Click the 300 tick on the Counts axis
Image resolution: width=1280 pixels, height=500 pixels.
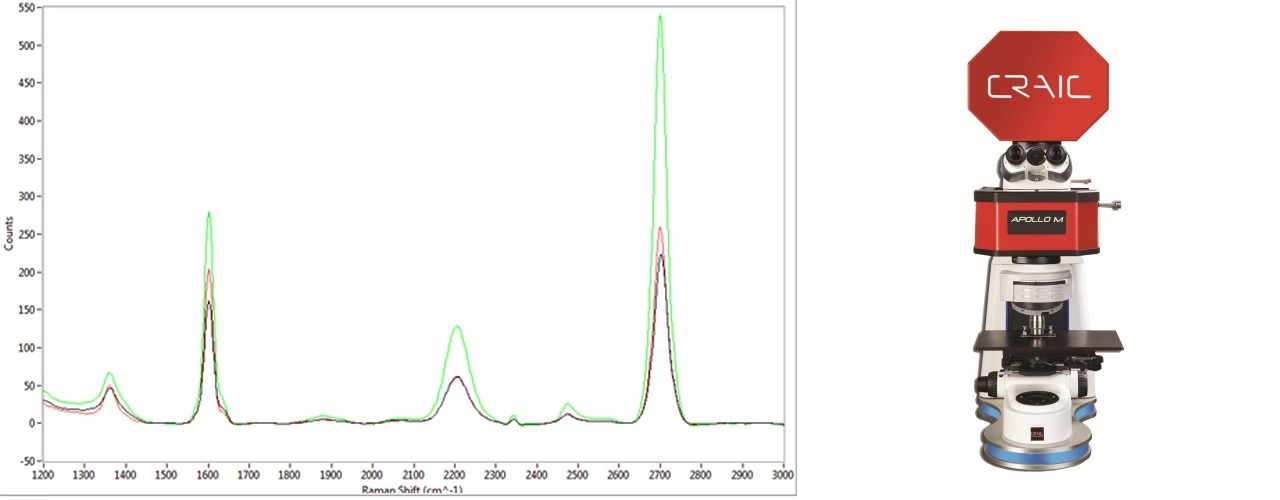[27, 197]
